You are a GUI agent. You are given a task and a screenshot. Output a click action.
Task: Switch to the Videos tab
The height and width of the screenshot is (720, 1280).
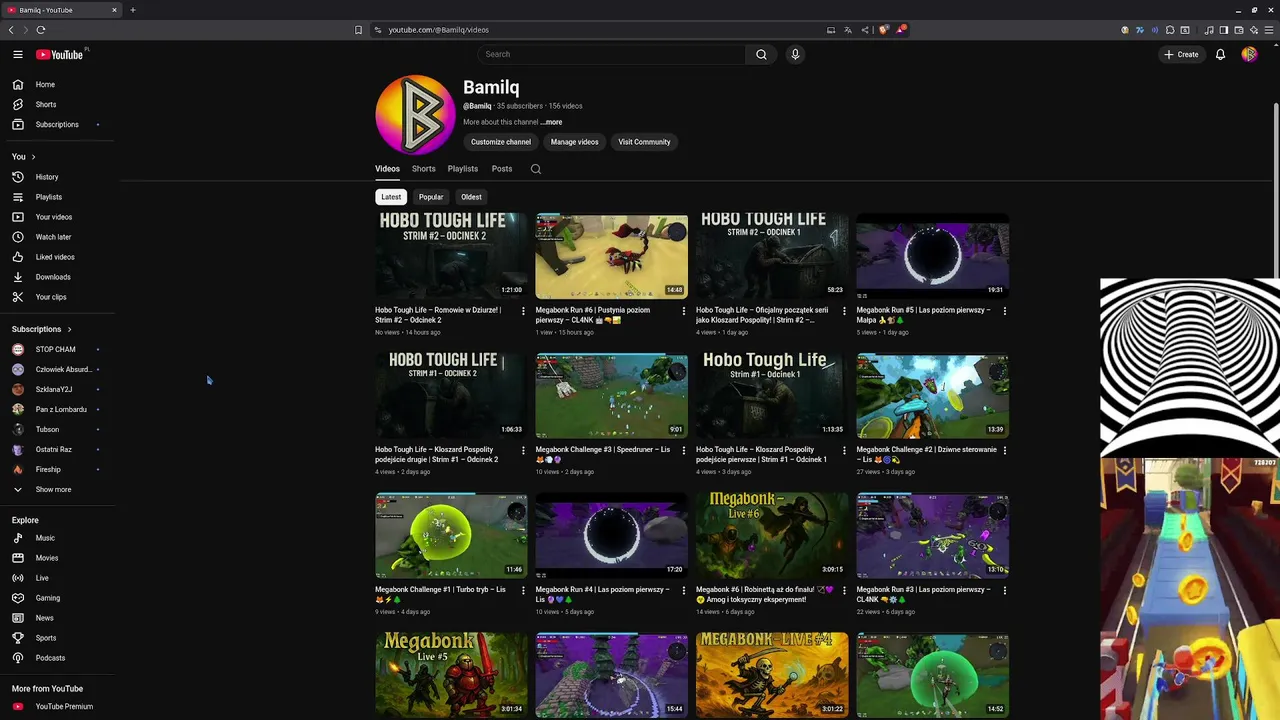pos(387,169)
